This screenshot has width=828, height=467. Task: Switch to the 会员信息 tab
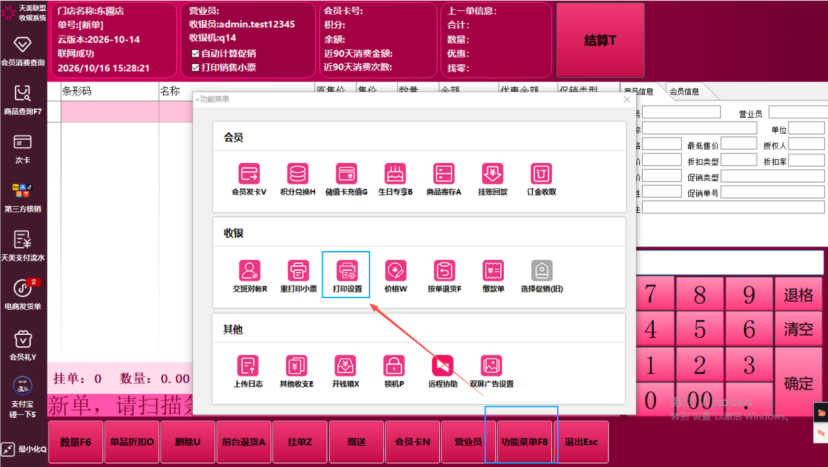[684, 91]
